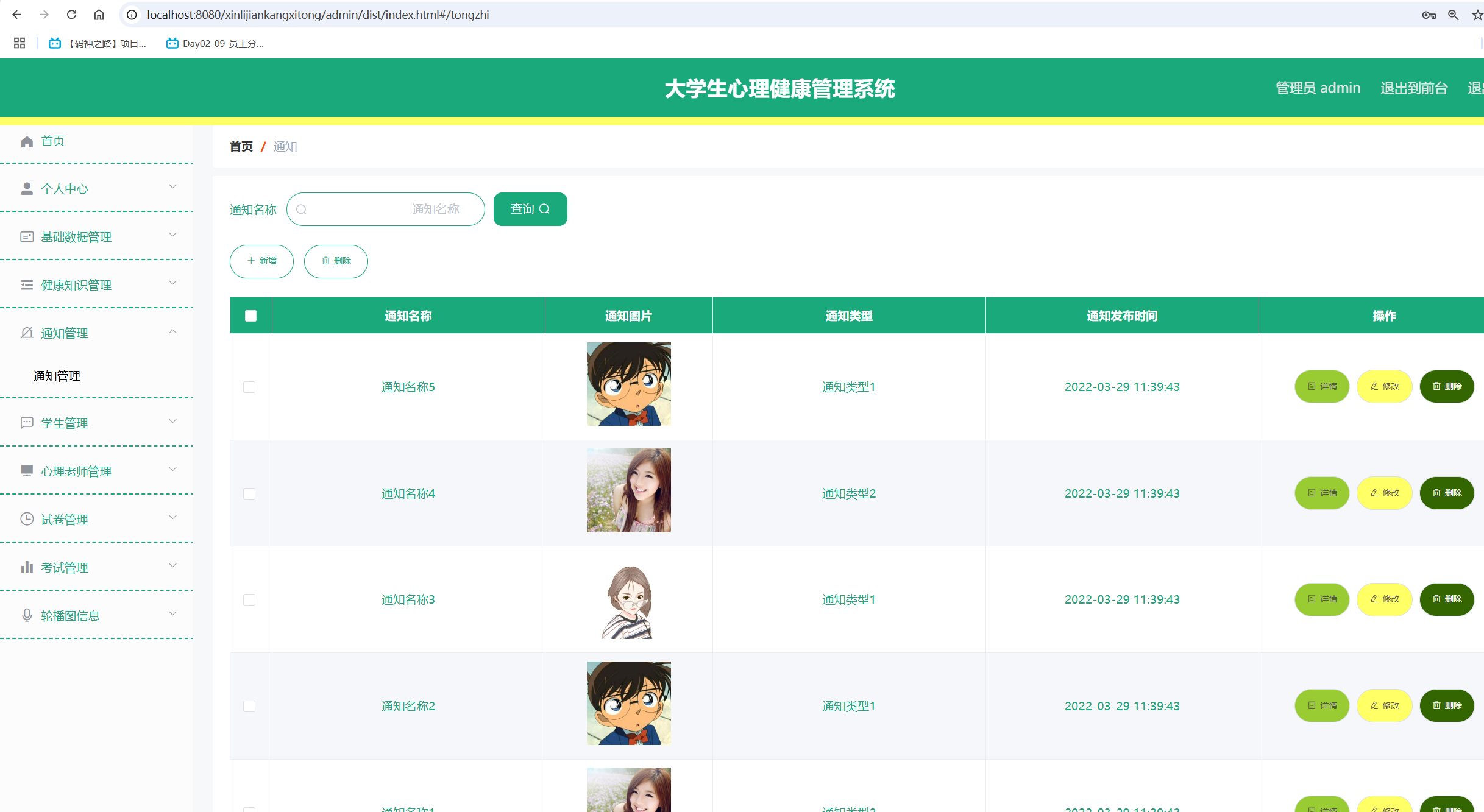Check the checkbox for 通知名称3 row
Screen dimensions: 1484x812
(249, 599)
